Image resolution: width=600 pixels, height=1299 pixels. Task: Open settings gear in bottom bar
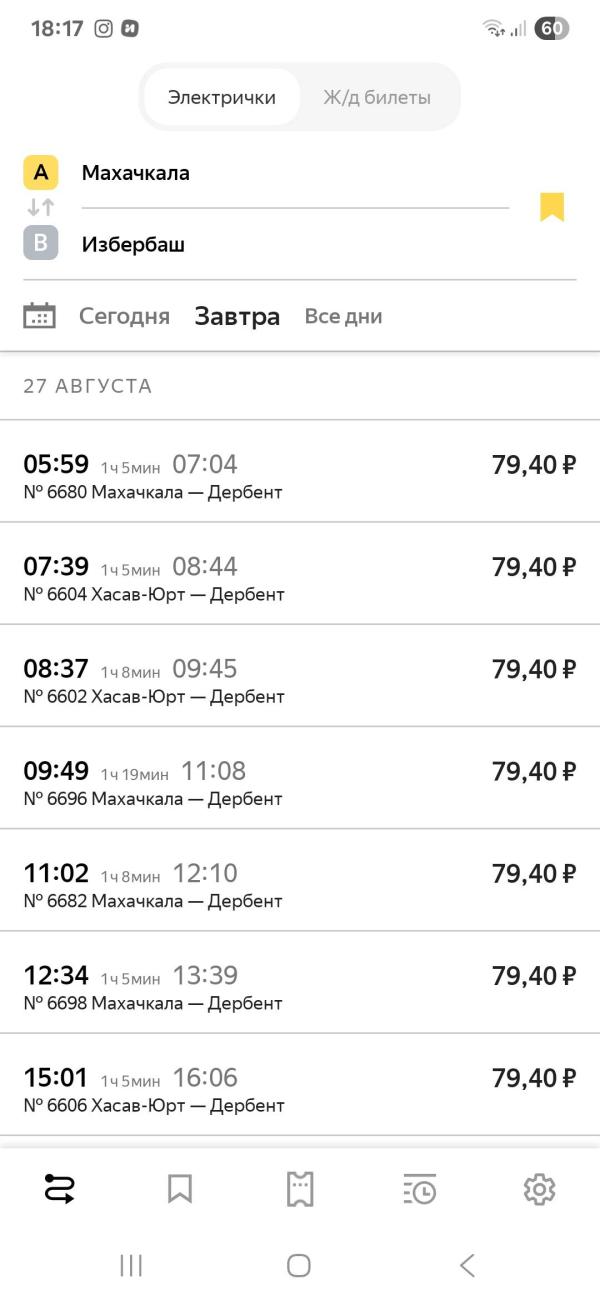pyautogui.click(x=540, y=1189)
